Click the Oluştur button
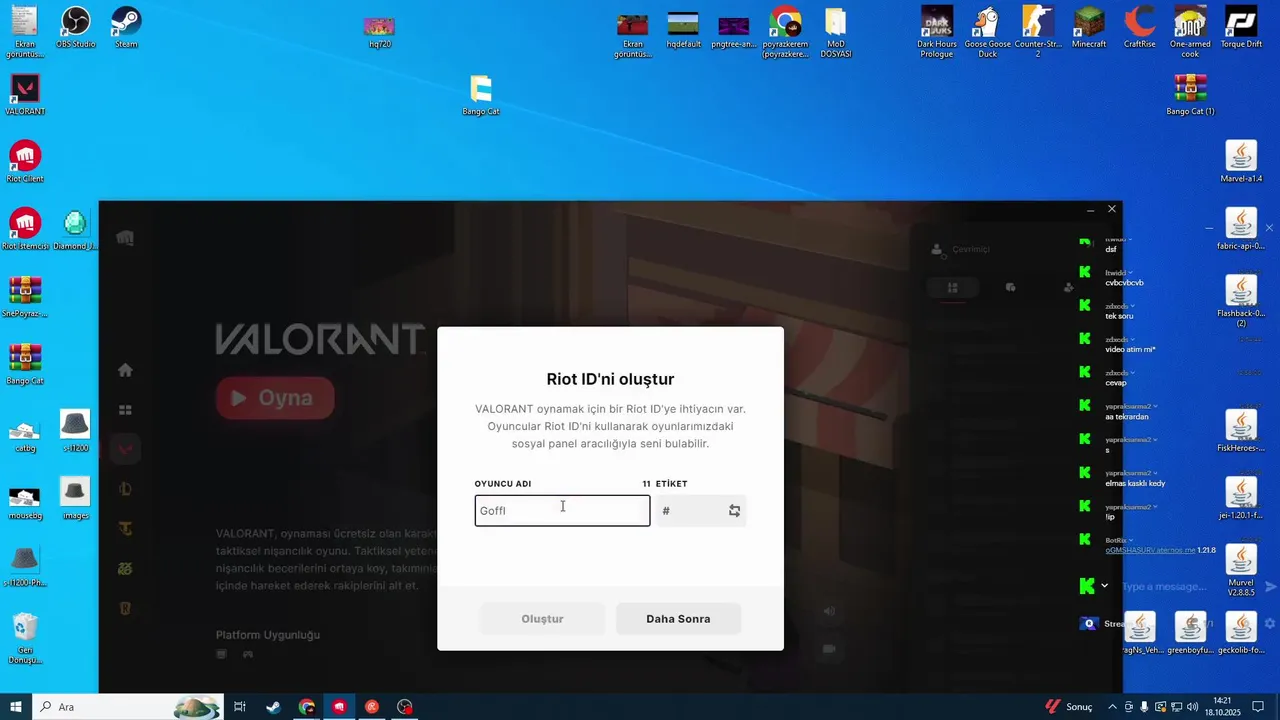The height and width of the screenshot is (720, 1280). (542, 619)
